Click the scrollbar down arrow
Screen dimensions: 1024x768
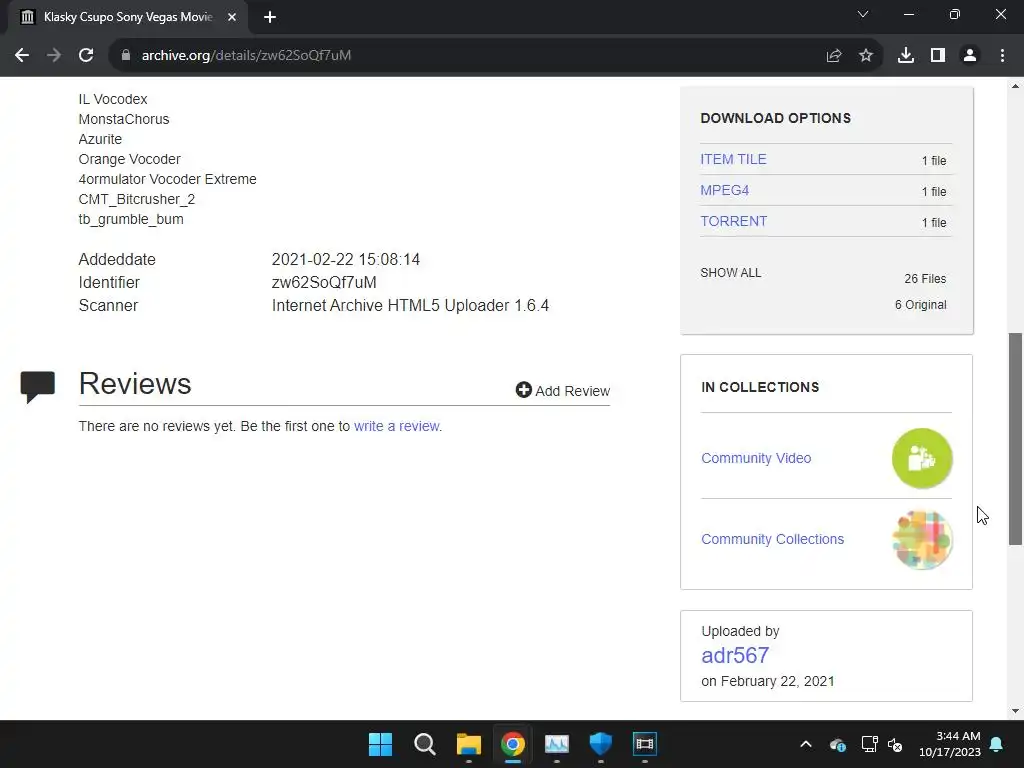point(1015,711)
